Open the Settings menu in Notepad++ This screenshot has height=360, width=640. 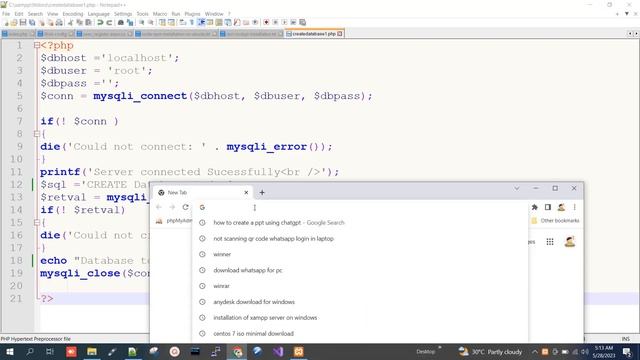(123, 14)
